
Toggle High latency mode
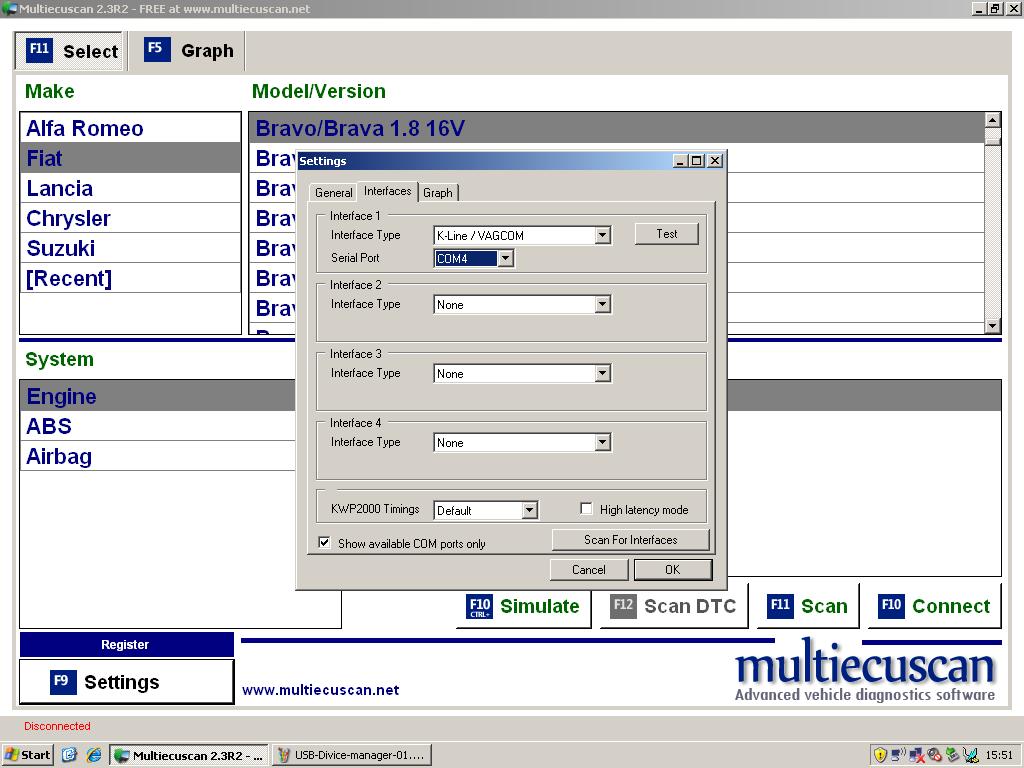click(x=587, y=508)
